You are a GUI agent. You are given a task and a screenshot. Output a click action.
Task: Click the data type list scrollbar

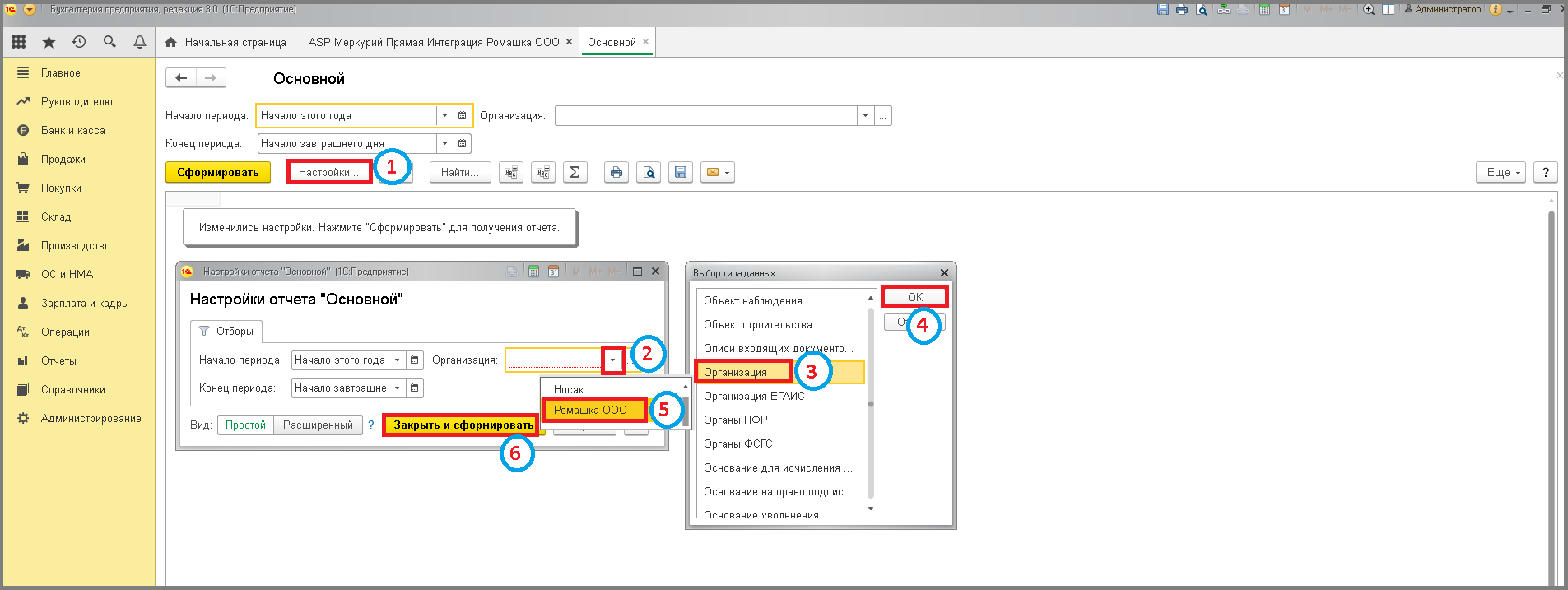tap(871, 403)
